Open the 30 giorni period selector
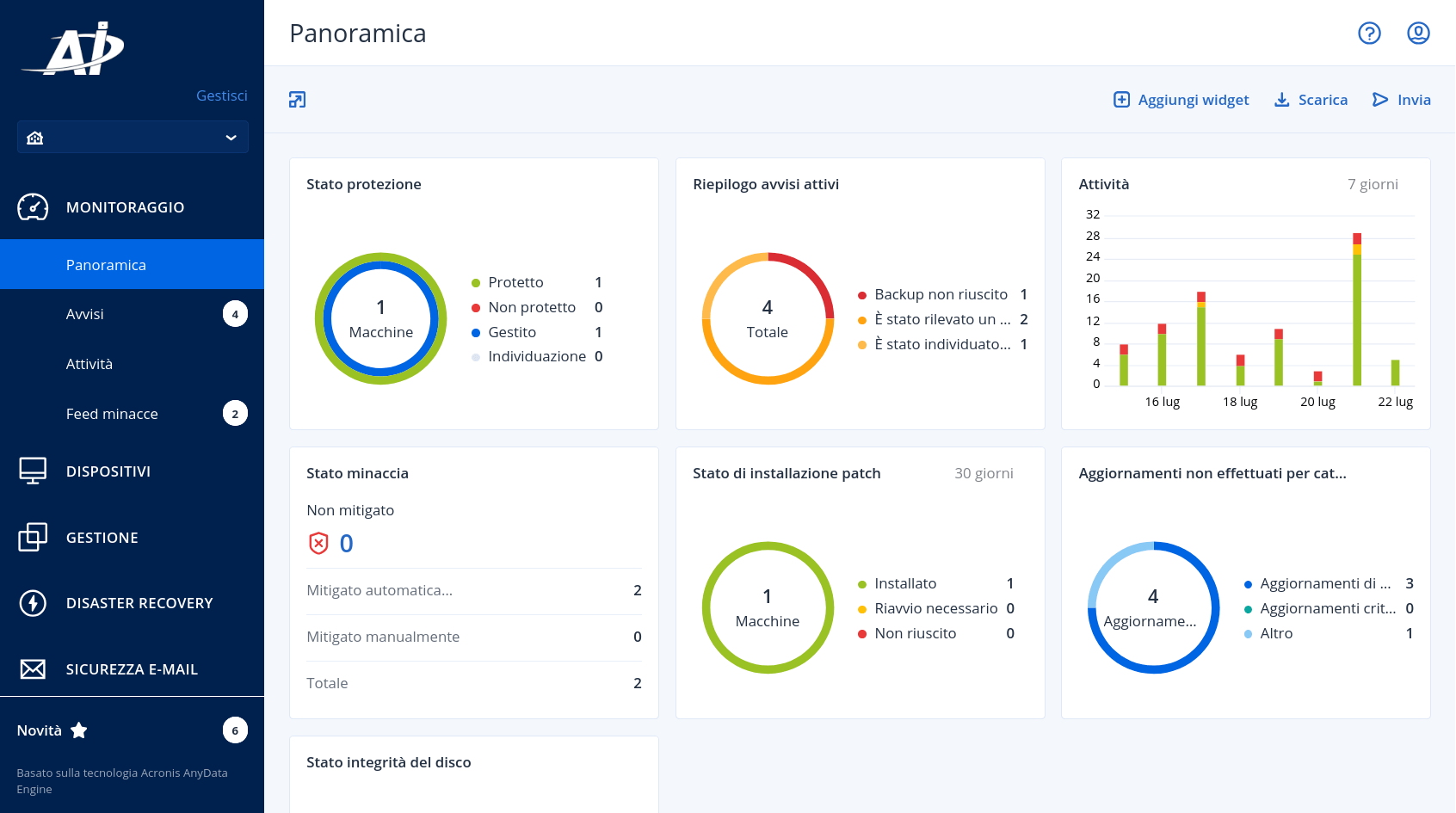 coord(984,473)
